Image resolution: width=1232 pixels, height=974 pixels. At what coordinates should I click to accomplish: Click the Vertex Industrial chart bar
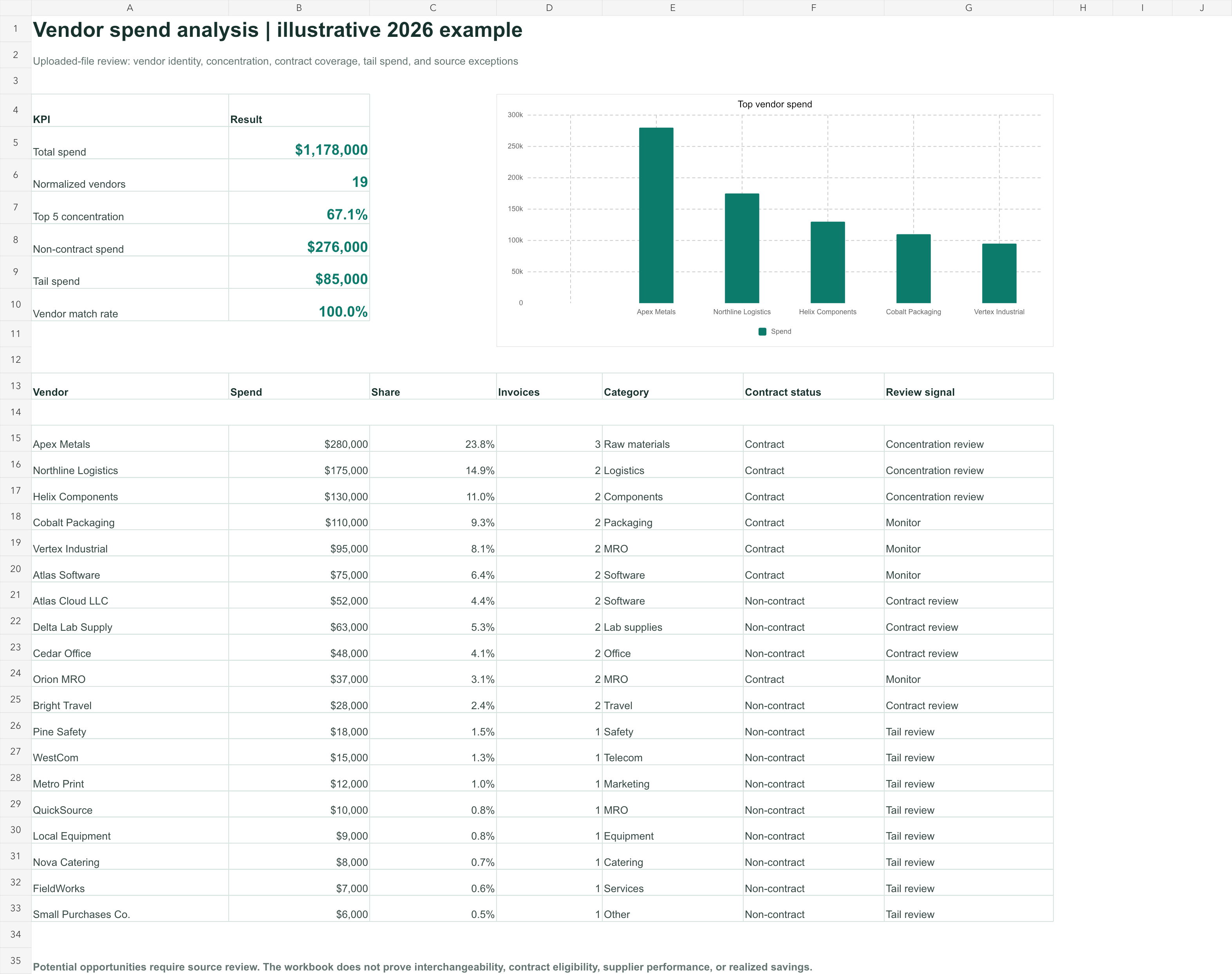(x=999, y=273)
